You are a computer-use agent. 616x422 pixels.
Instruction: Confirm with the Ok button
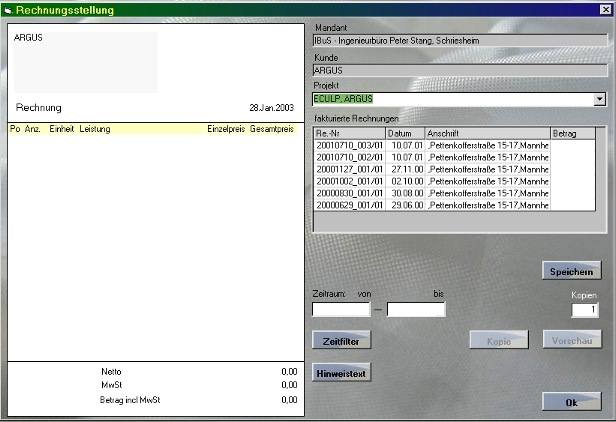571,401
